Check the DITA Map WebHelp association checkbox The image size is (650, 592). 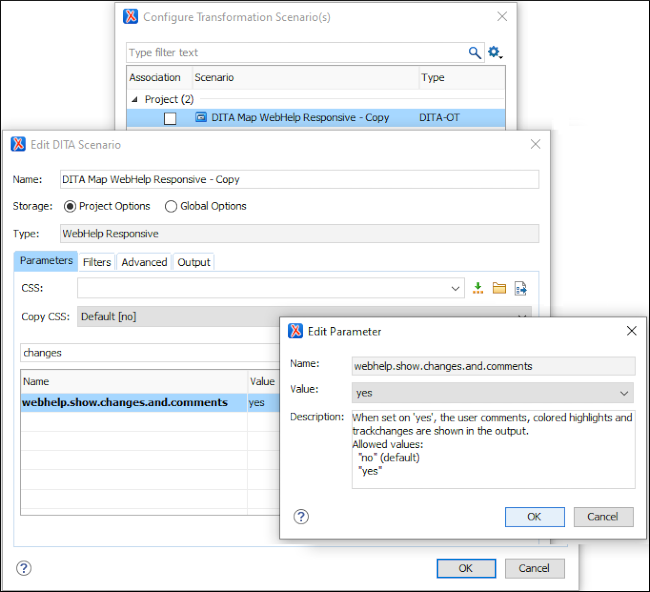pyautogui.click(x=170, y=118)
